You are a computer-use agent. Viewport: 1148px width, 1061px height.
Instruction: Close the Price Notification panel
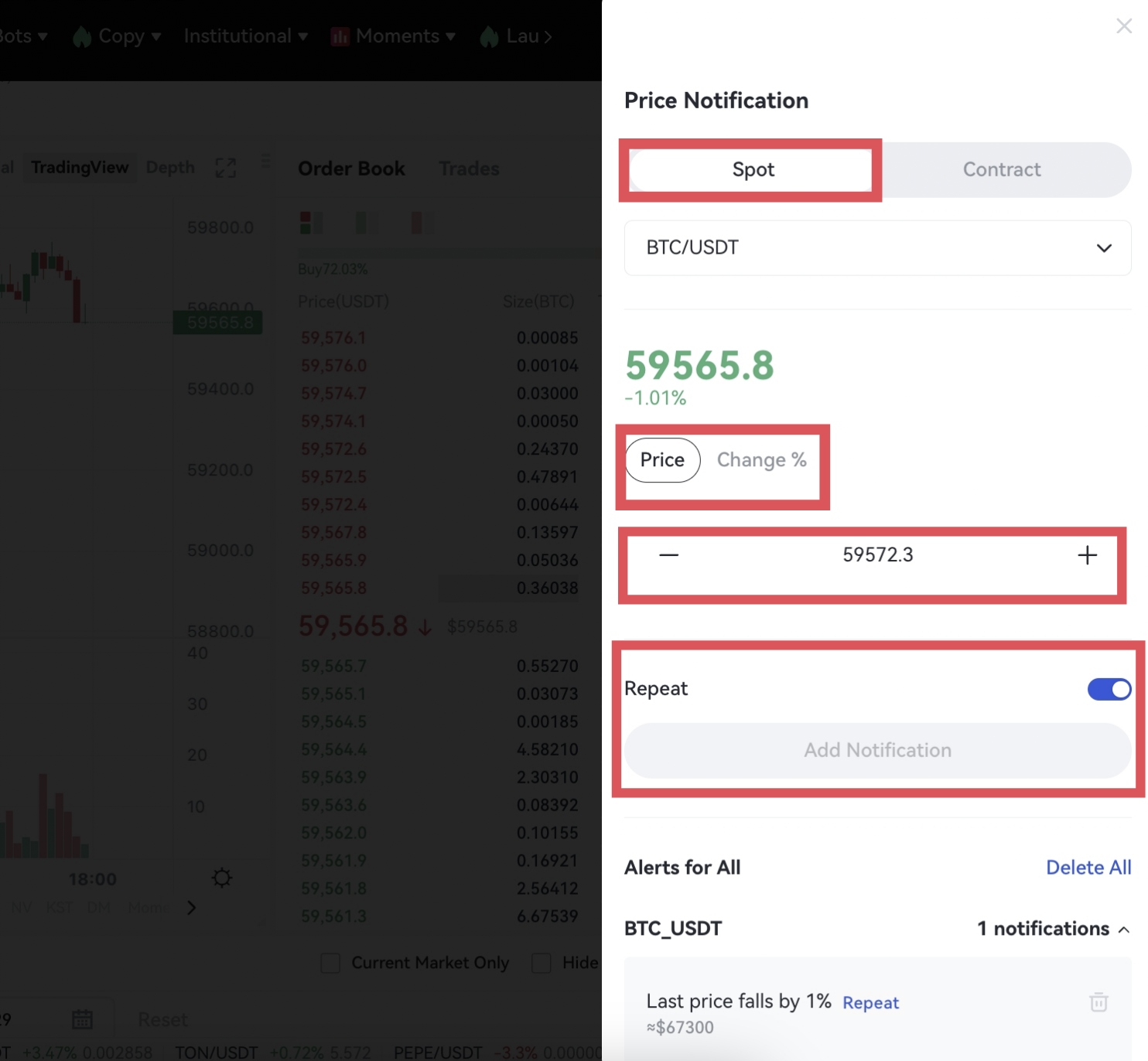pos(1123,26)
